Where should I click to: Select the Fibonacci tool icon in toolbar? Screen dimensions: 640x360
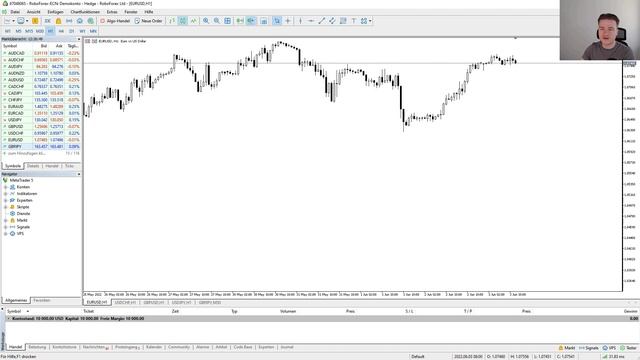click(x=343, y=21)
